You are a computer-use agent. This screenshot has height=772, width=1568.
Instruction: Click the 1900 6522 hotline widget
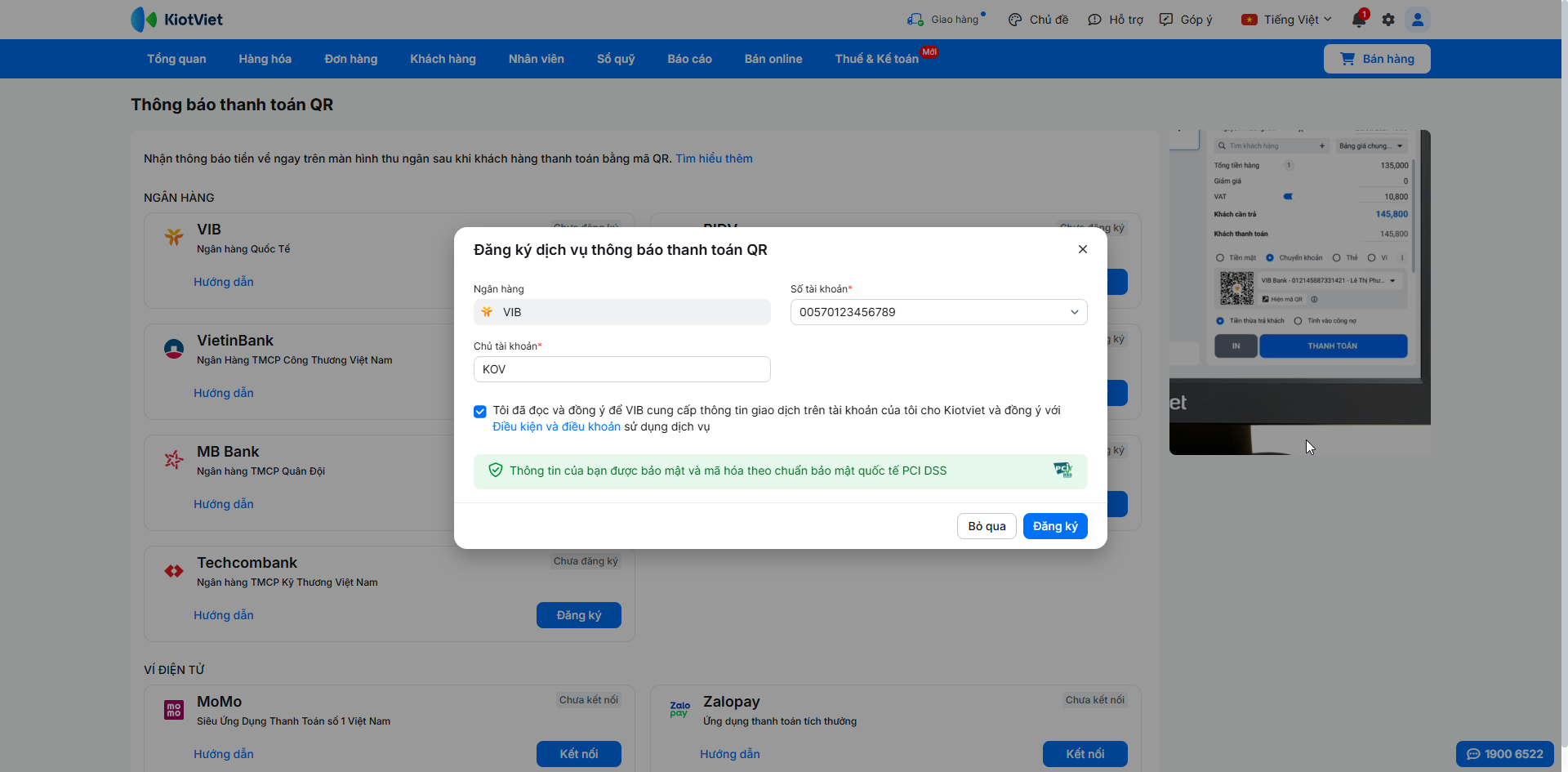pyautogui.click(x=1504, y=754)
